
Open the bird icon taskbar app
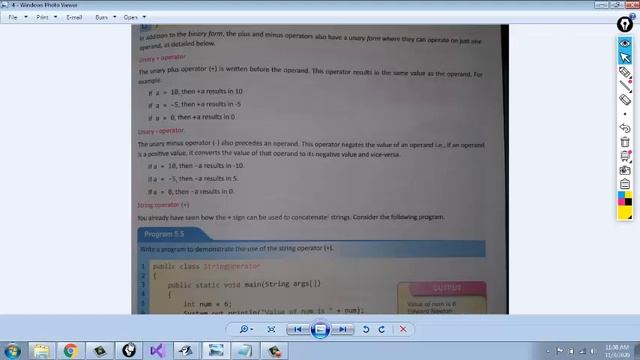click(x=187, y=351)
